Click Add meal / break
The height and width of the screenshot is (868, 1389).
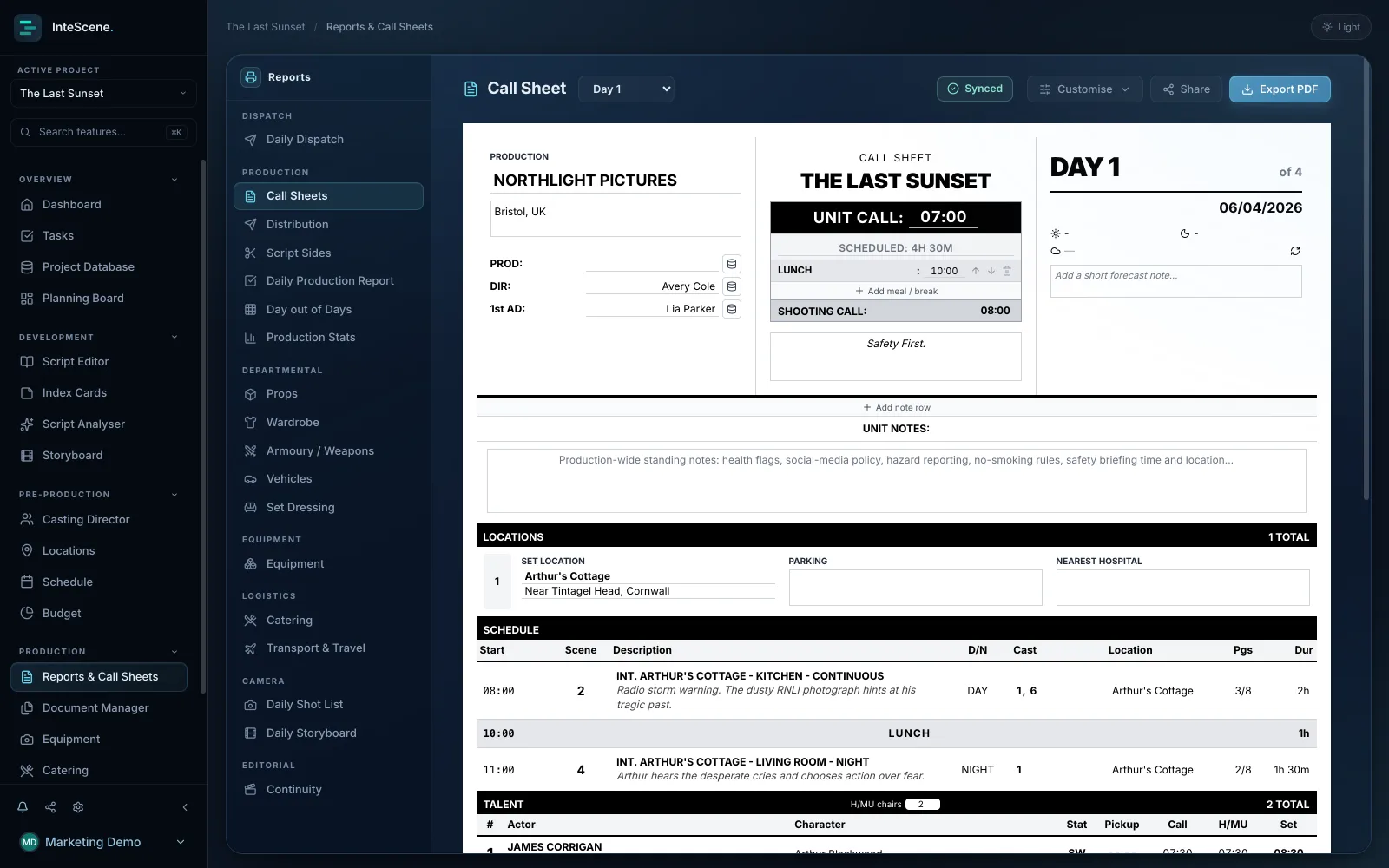click(x=896, y=292)
